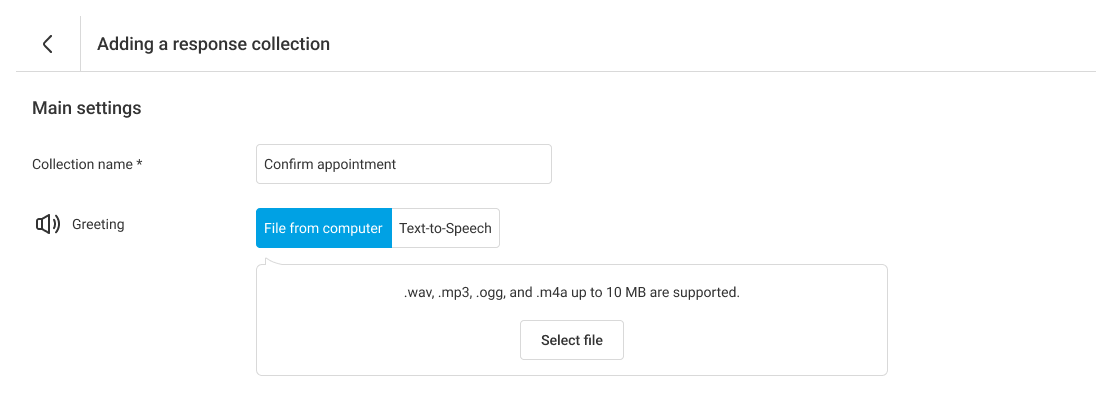The width and height of the screenshot is (1112, 400).
Task: Focus the Collection name input field
Action: (x=403, y=164)
